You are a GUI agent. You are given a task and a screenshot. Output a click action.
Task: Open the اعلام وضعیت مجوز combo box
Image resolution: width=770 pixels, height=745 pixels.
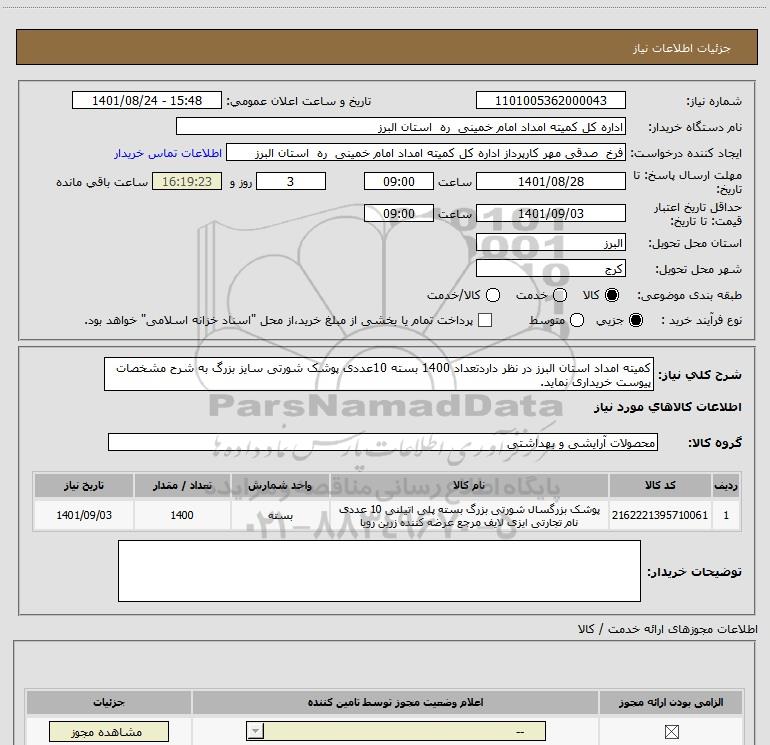tap(396, 731)
